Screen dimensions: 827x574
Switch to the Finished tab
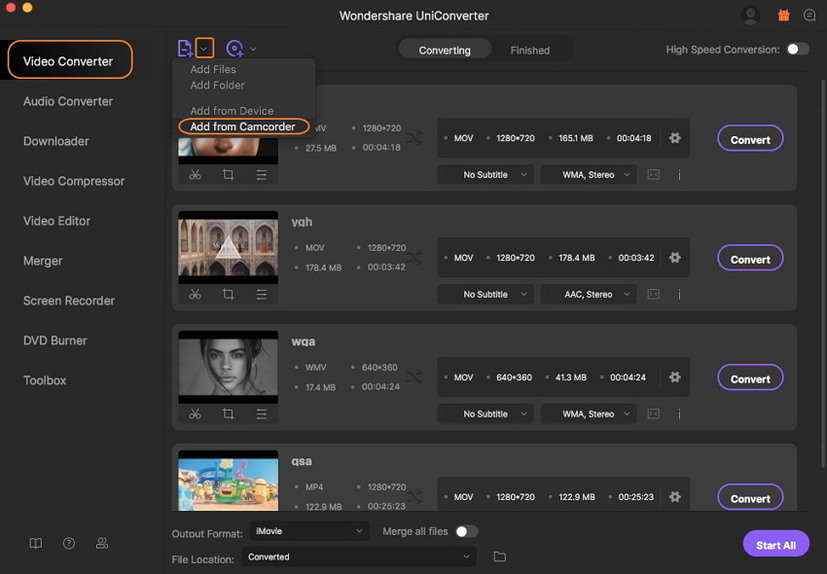(x=530, y=50)
